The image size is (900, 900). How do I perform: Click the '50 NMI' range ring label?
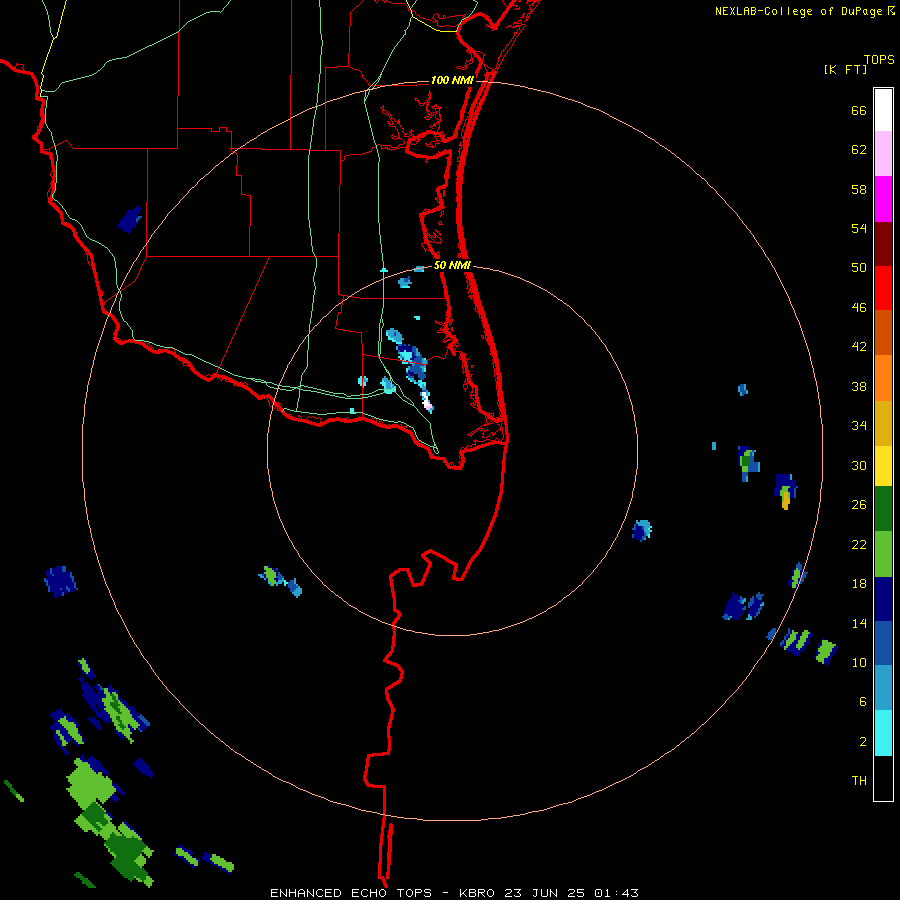point(452,265)
